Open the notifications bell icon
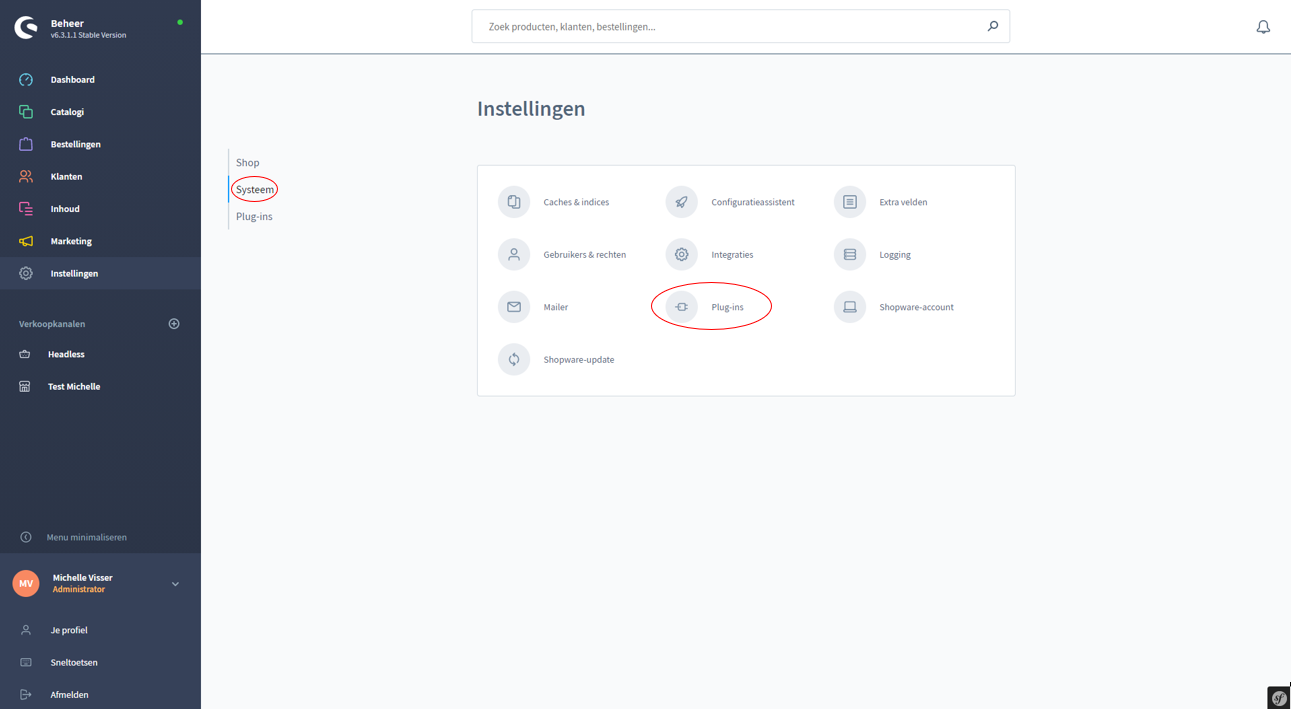 [x=1263, y=27]
